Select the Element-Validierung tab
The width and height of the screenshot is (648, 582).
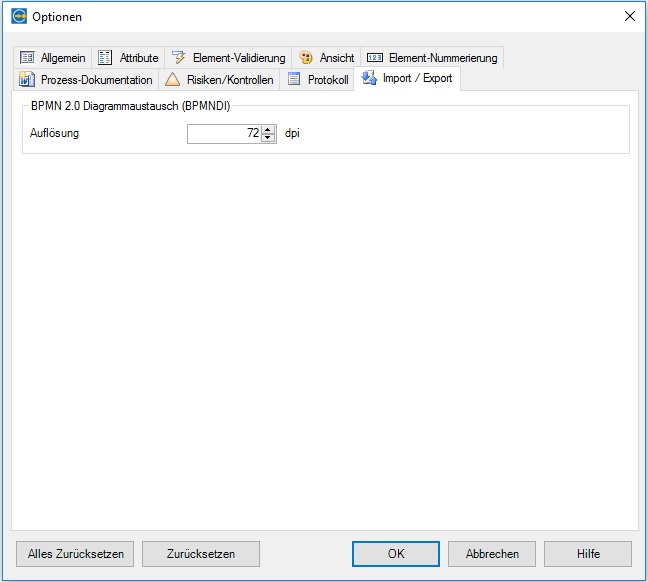tap(228, 57)
